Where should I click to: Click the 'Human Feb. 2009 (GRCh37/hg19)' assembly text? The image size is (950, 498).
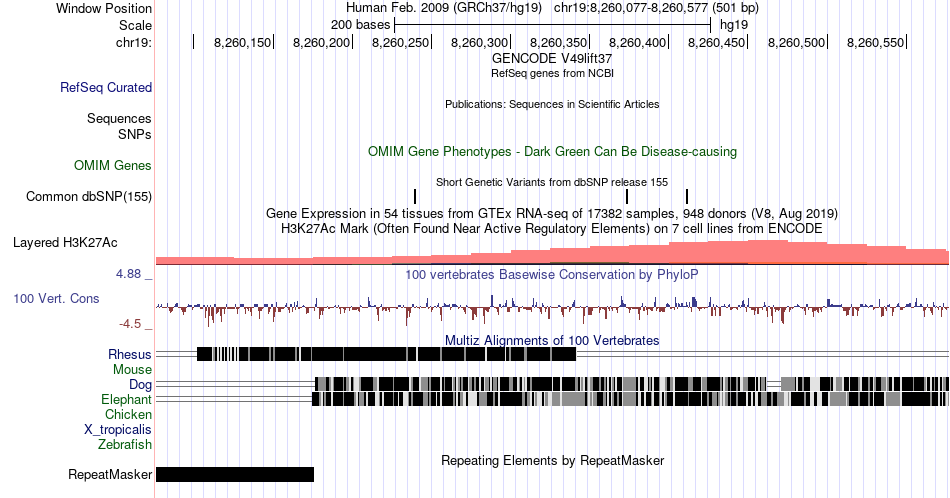coord(443,8)
